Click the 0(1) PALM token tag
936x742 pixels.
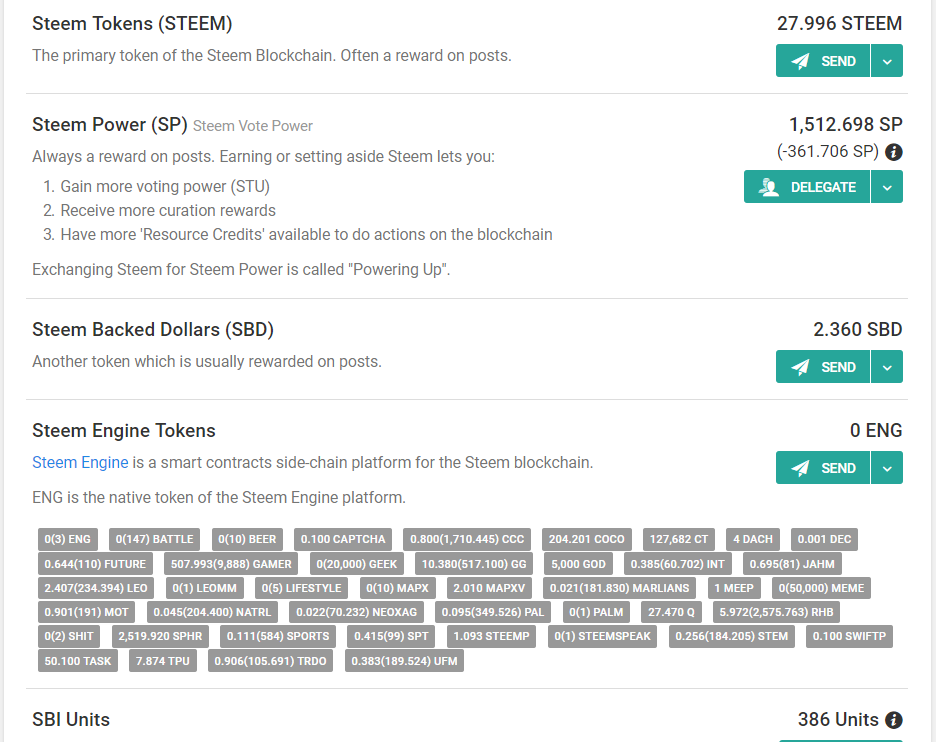tap(596, 612)
